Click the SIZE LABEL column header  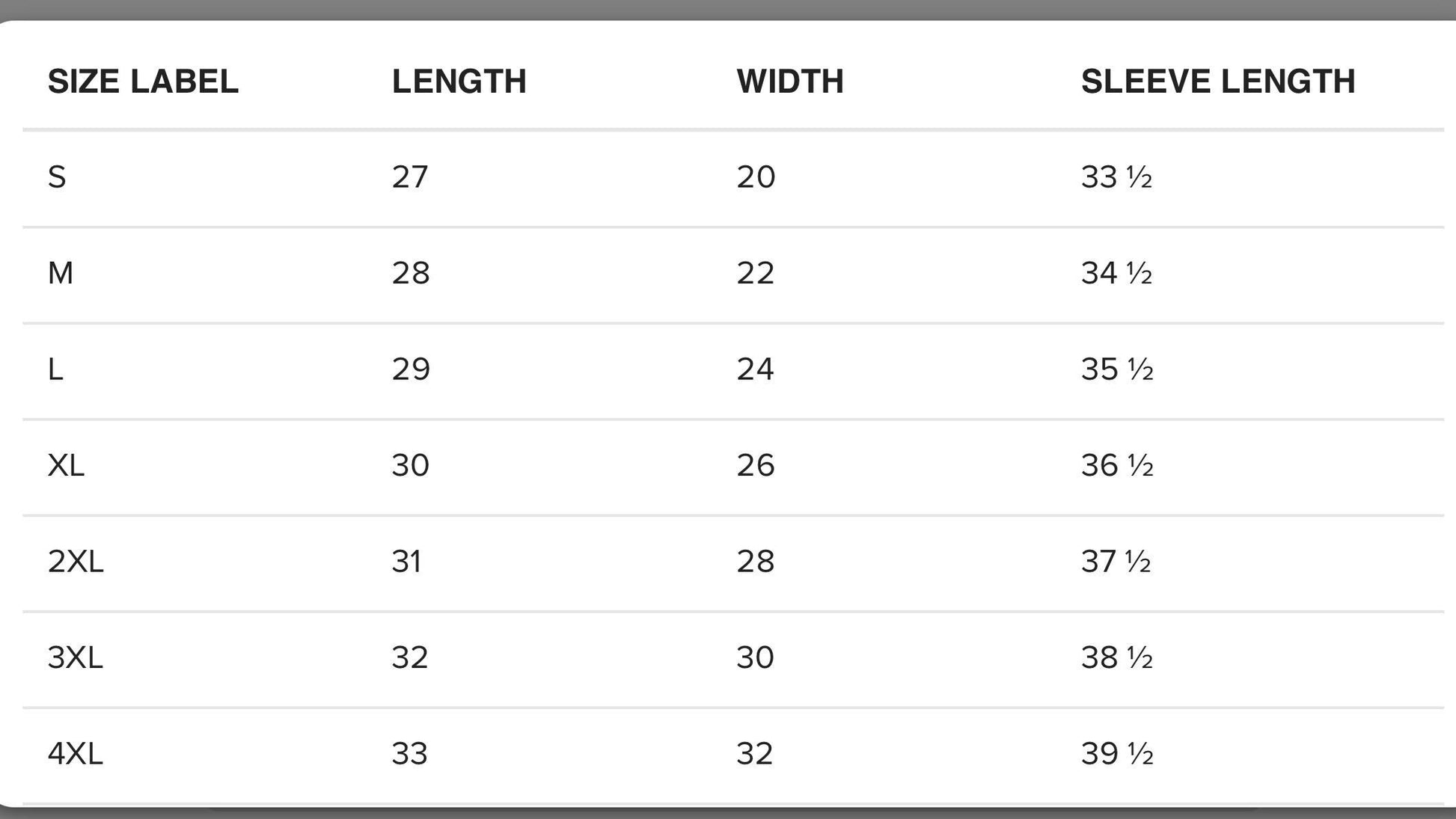pyautogui.click(x=143, y=82)
